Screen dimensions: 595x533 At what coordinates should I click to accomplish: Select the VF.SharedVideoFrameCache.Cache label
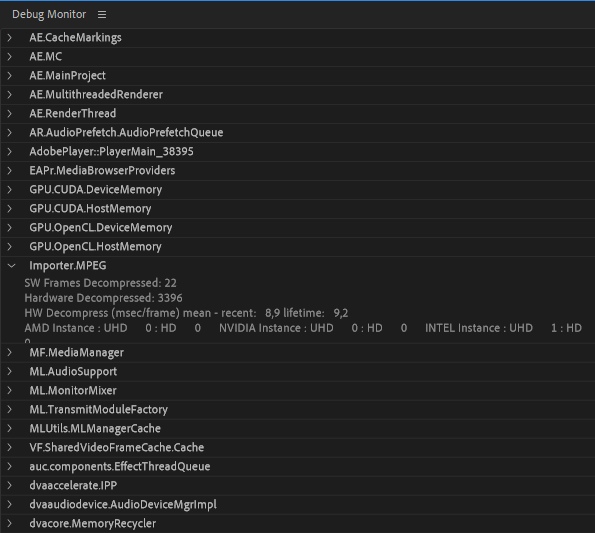pos(117,447)
